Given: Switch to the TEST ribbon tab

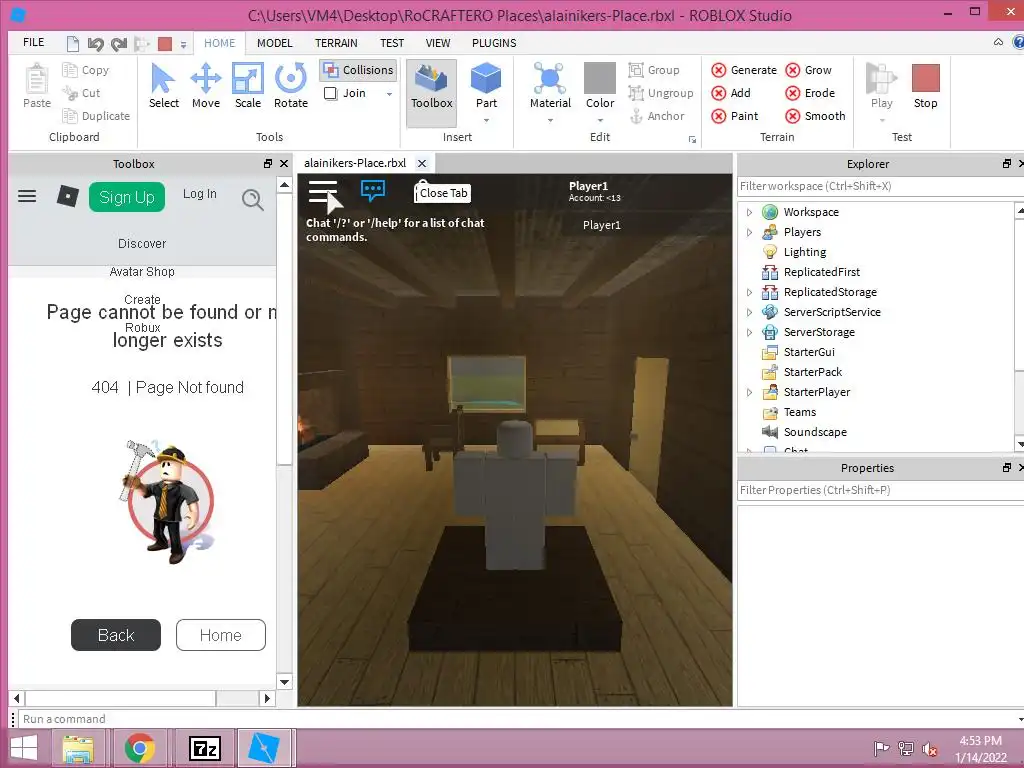Looking at the screenshot, I should (392, 43).
